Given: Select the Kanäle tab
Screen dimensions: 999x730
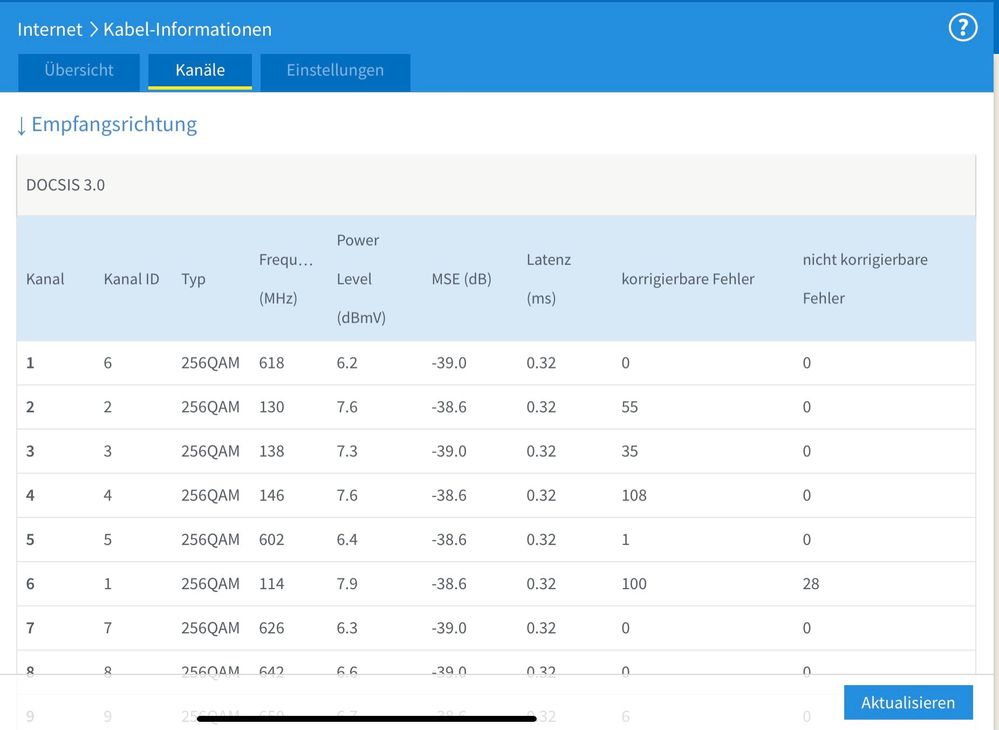Looking at the screenshot, I should [x=200, y=71].
